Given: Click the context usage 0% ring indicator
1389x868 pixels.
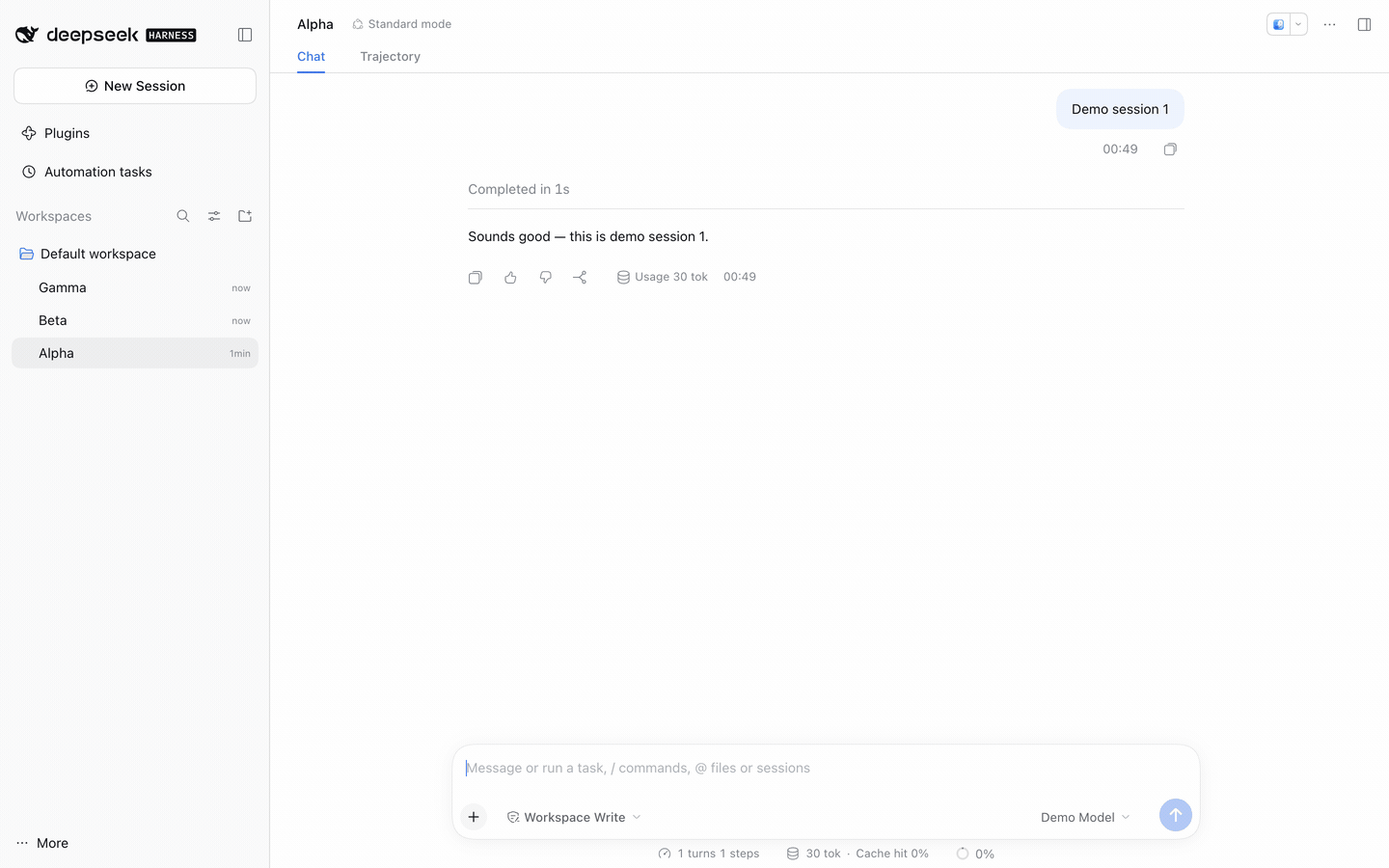Looking at the screenshot, I should (975, 854).
